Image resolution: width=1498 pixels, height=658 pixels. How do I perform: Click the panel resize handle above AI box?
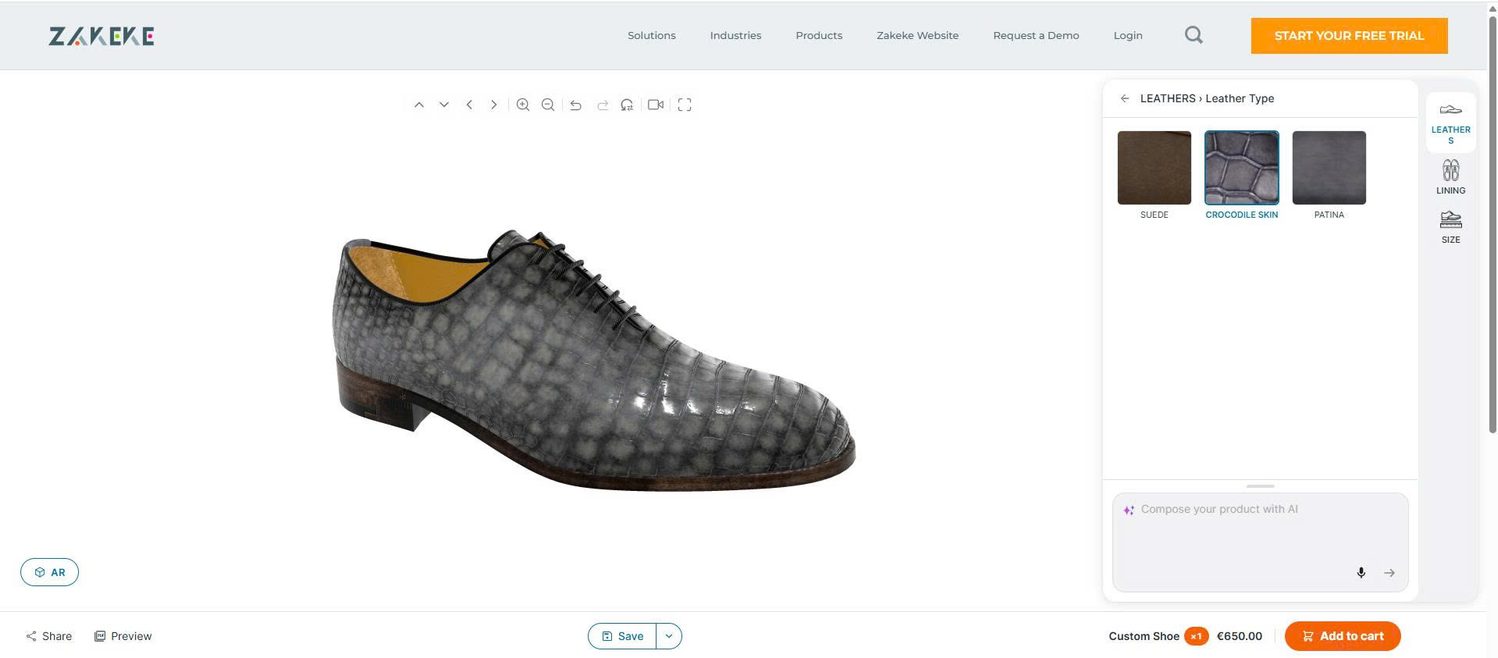[1260, 486]
